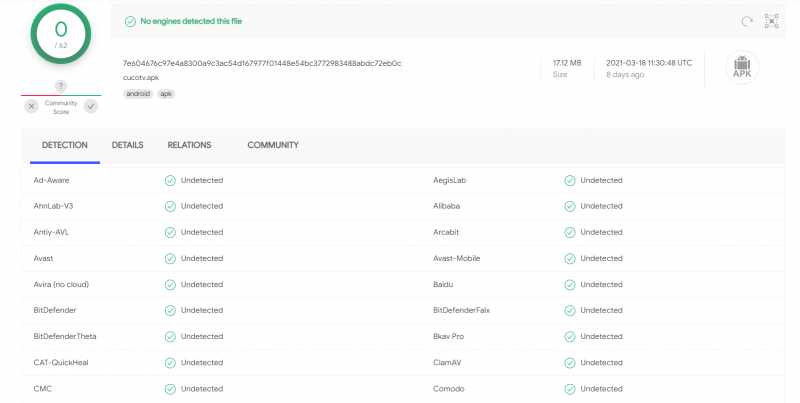Click the CMC undetected check icon
This screenshot has height=403, width=800.
170,389
